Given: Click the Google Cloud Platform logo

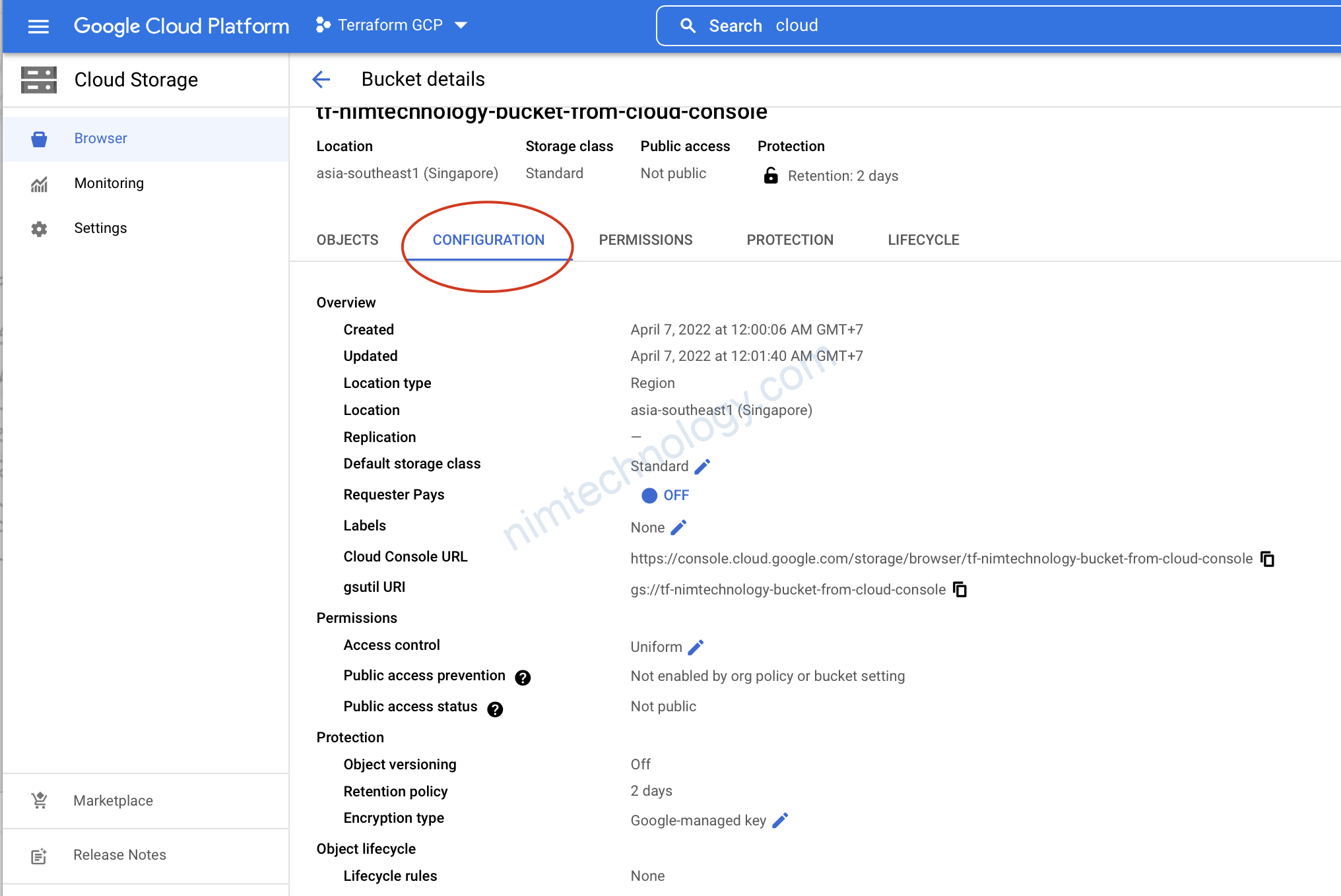Looking at the screenshot, I should click(x=181, y=26).
